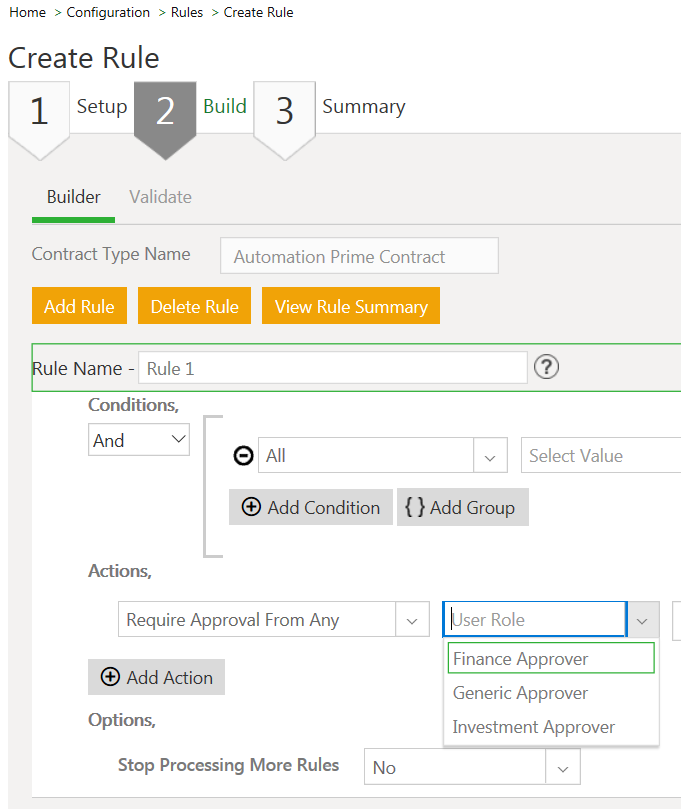Select the Builder tab
The height and width of the screenshot is (809, 681).
(73, 197)
